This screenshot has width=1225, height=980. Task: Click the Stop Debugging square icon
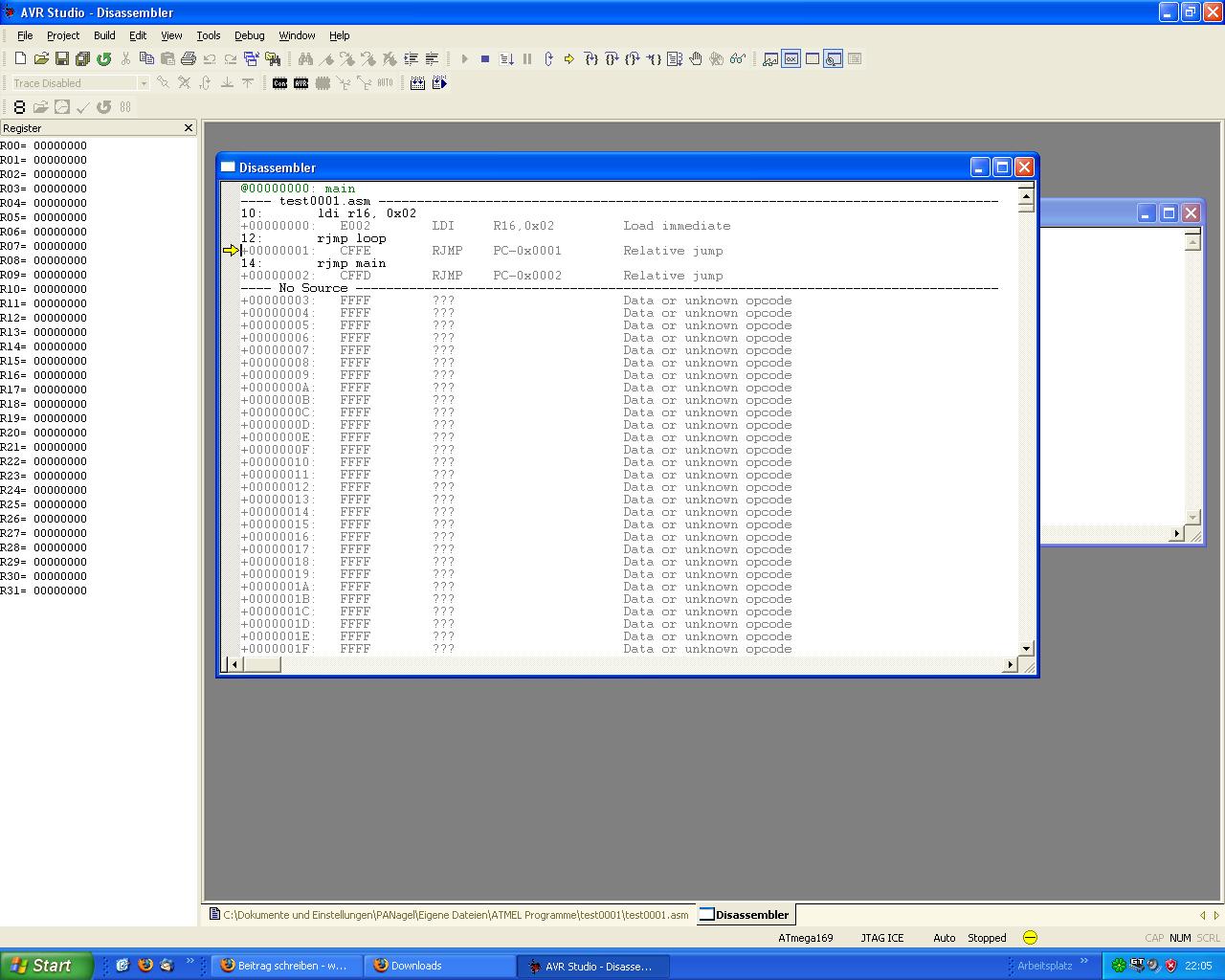tap(485, 59)
